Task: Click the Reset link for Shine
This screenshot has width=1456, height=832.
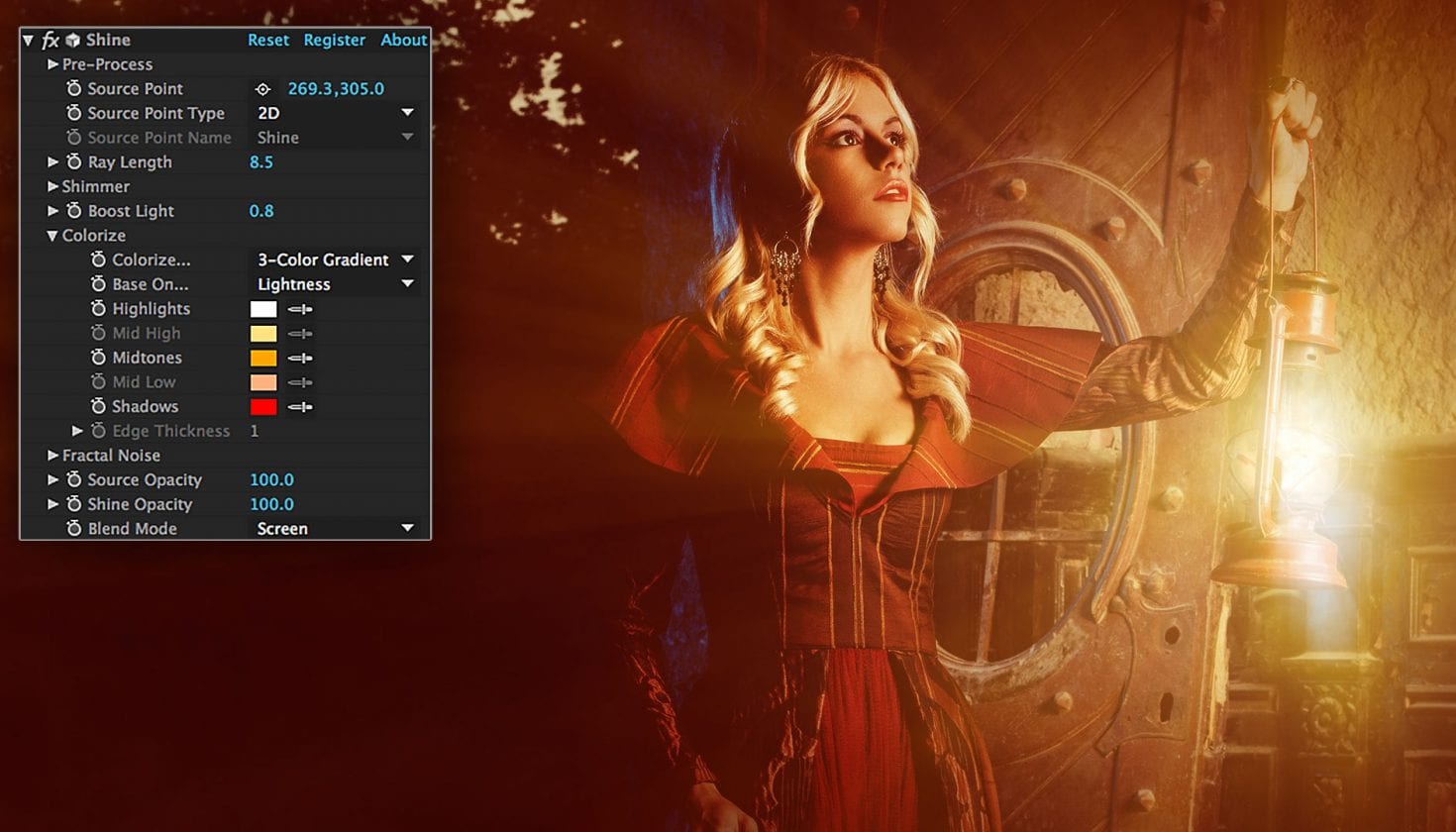Action: pyautogui.click(x=268, y=41)
